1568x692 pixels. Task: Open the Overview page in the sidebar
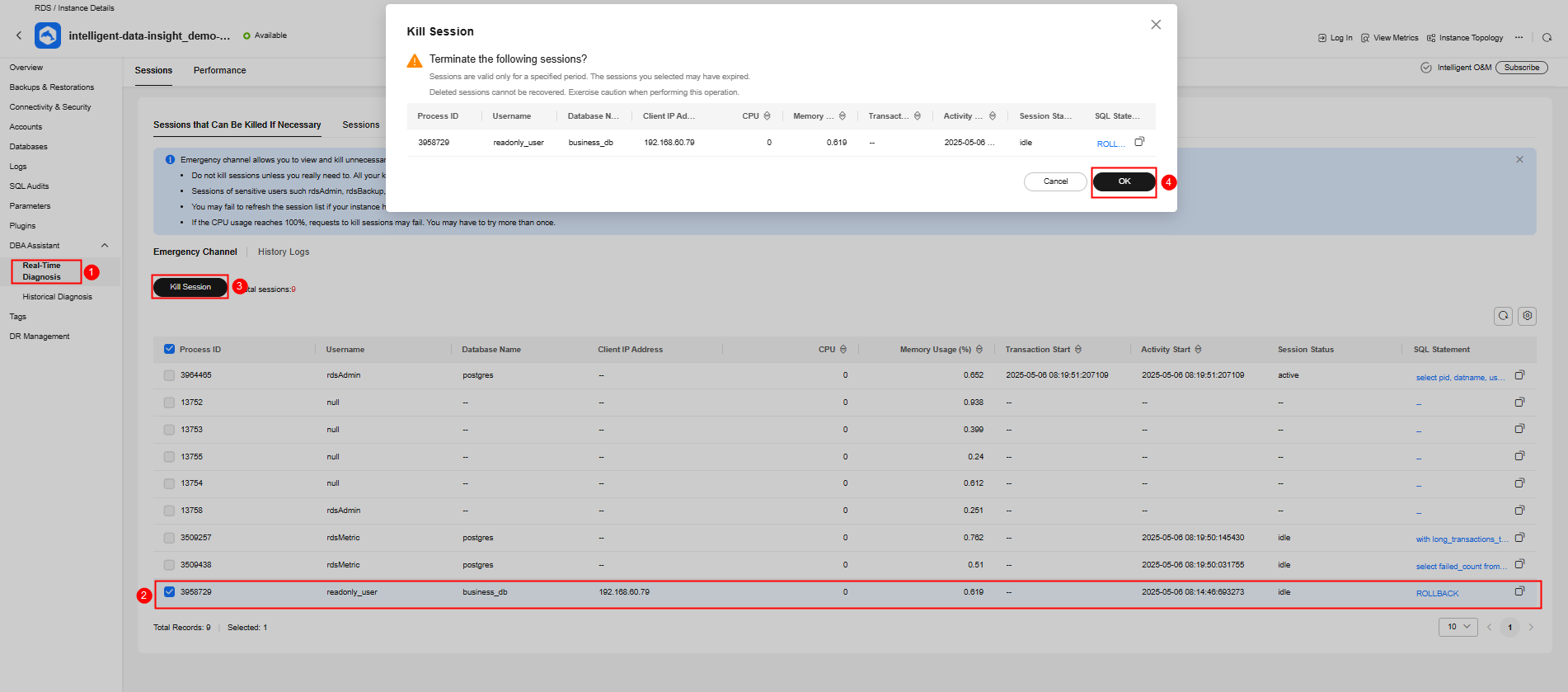tap(26, 68)
